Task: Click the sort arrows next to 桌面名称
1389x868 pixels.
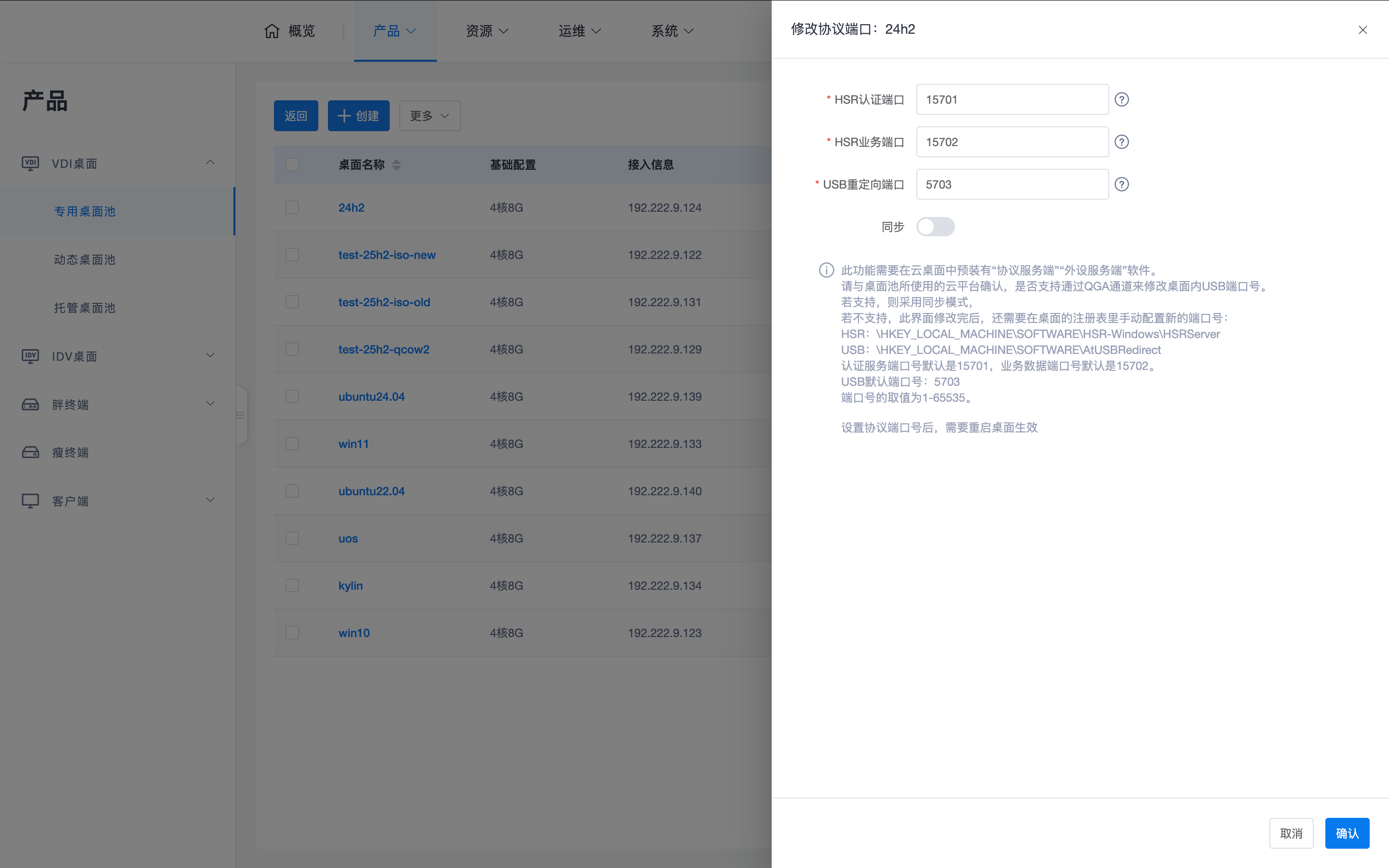Action: pyautogui.click(x=396, y=165)
